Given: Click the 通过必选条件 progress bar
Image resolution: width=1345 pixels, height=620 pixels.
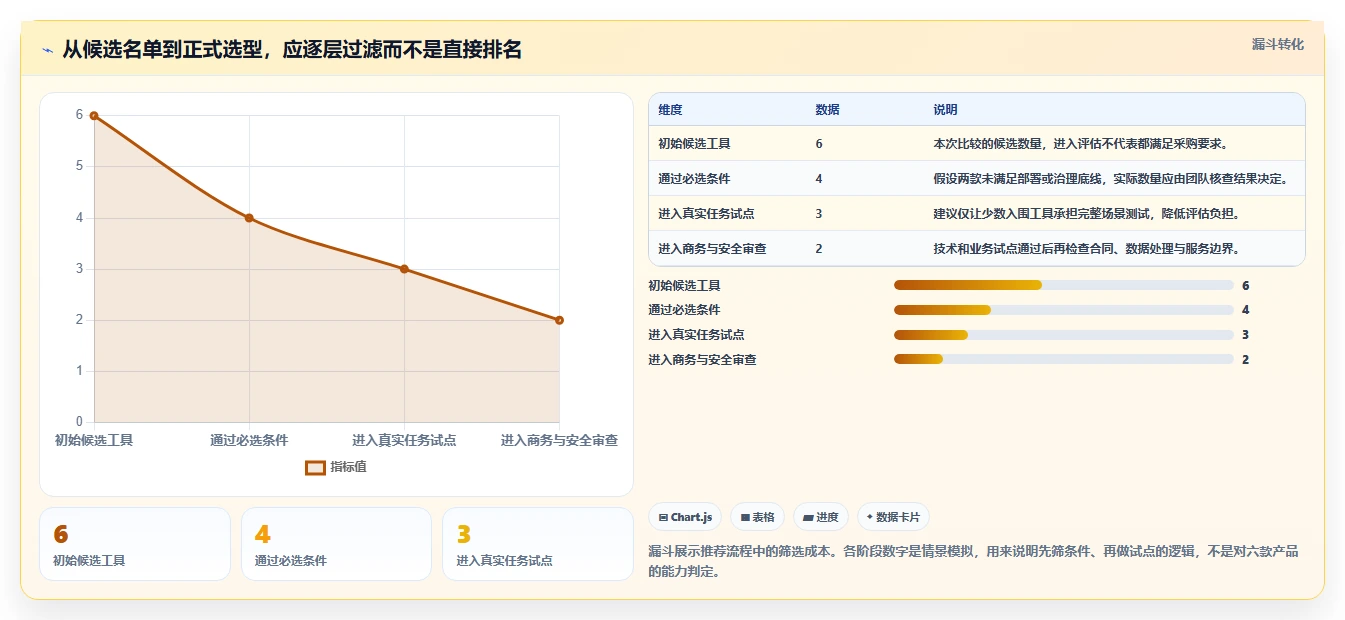Looking at the screenshot, I should pos(1063,310).
